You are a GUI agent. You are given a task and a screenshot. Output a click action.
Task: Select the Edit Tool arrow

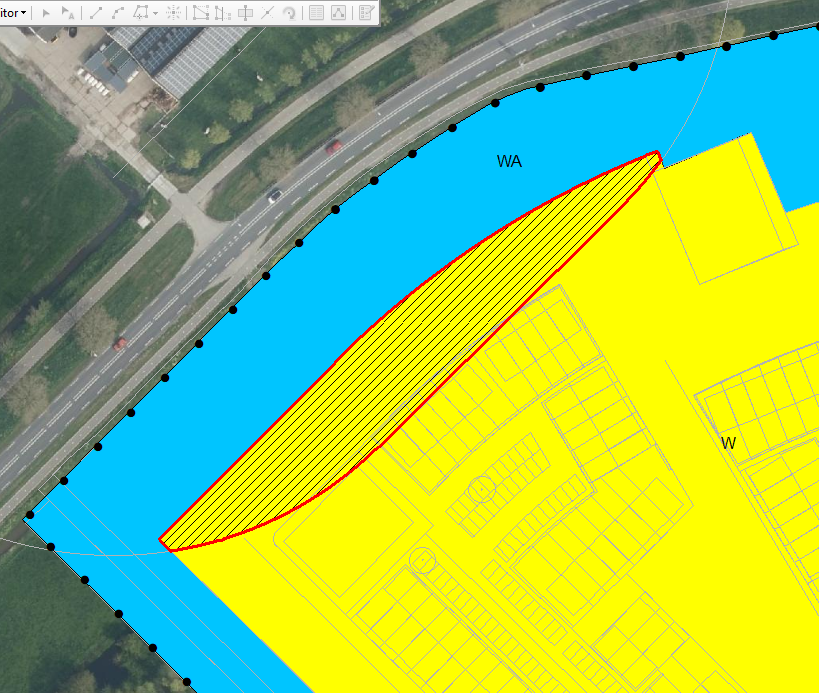tap(46, 13)
